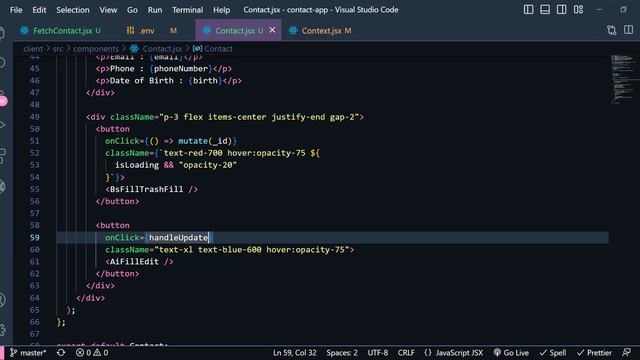
Task: Click the React file icon on Context.jsx tab
Action: coord(293,30)
